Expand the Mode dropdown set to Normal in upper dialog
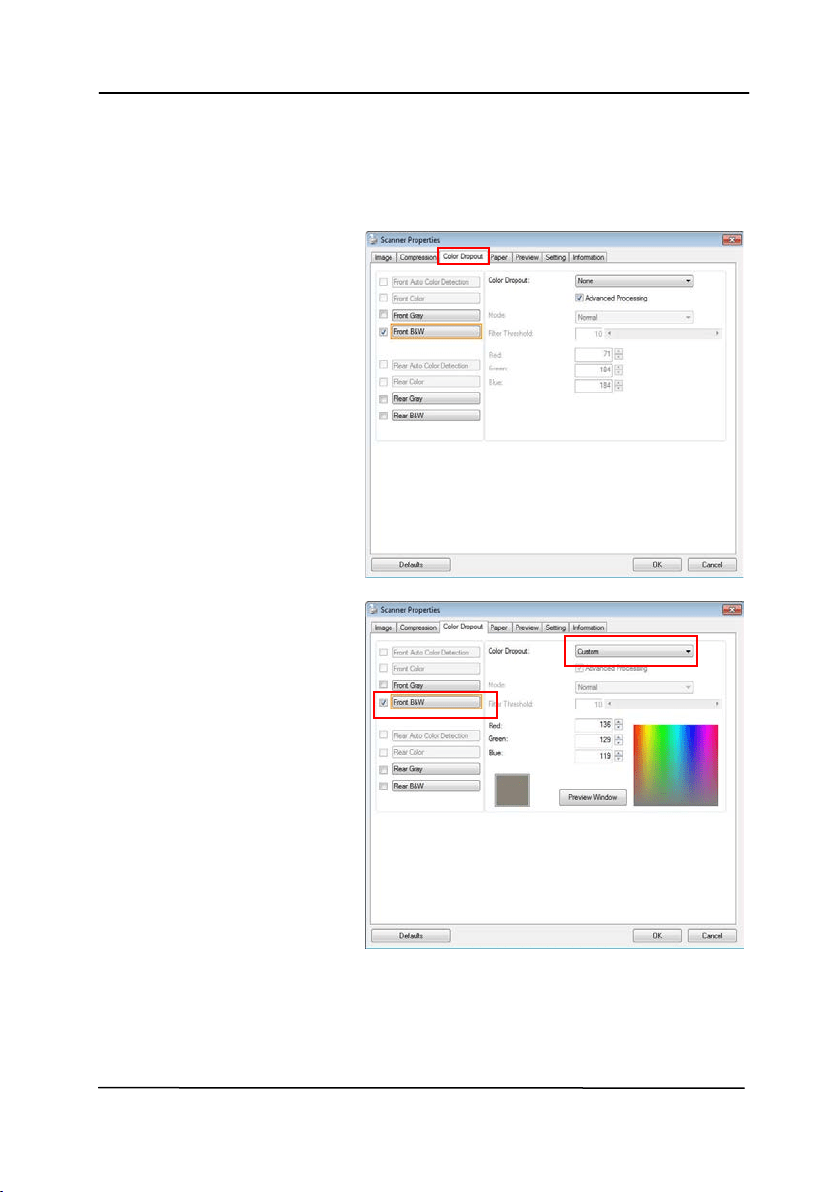Viewport: 840px width, 1192px height. coord(634,317)
